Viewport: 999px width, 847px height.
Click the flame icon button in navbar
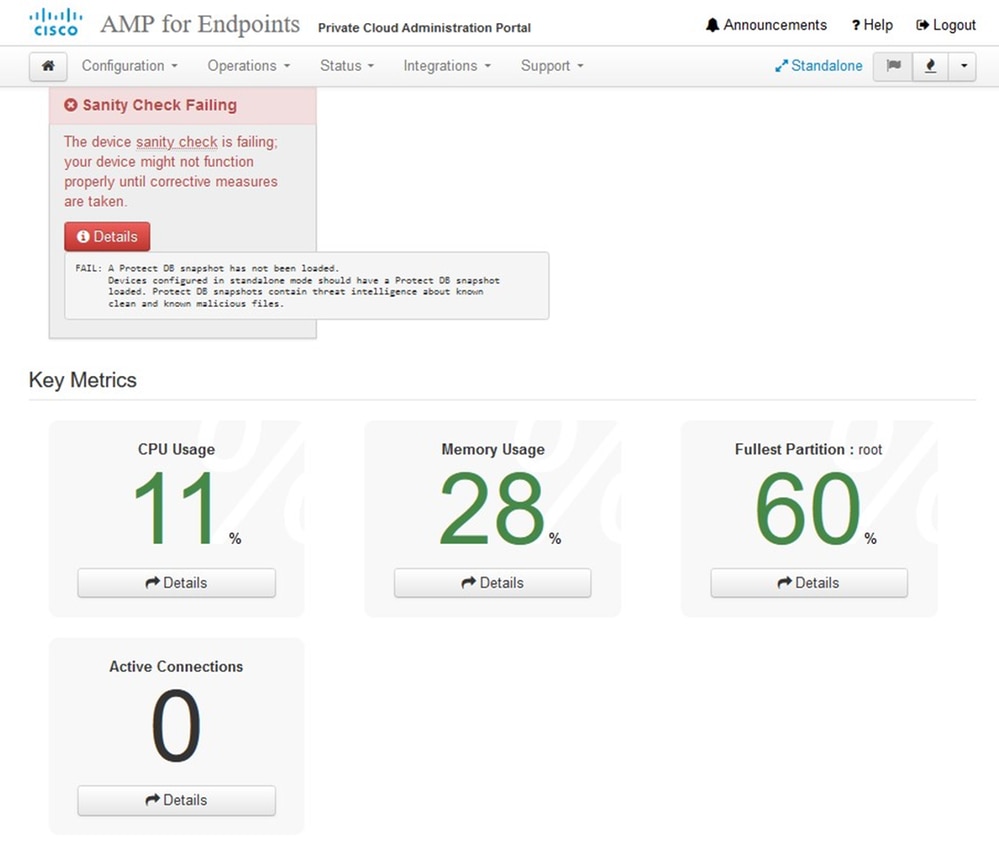931,66
